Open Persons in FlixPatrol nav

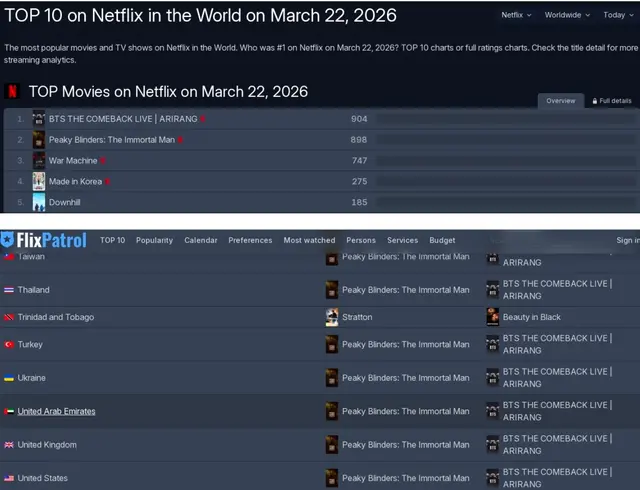tap(361, 241)
